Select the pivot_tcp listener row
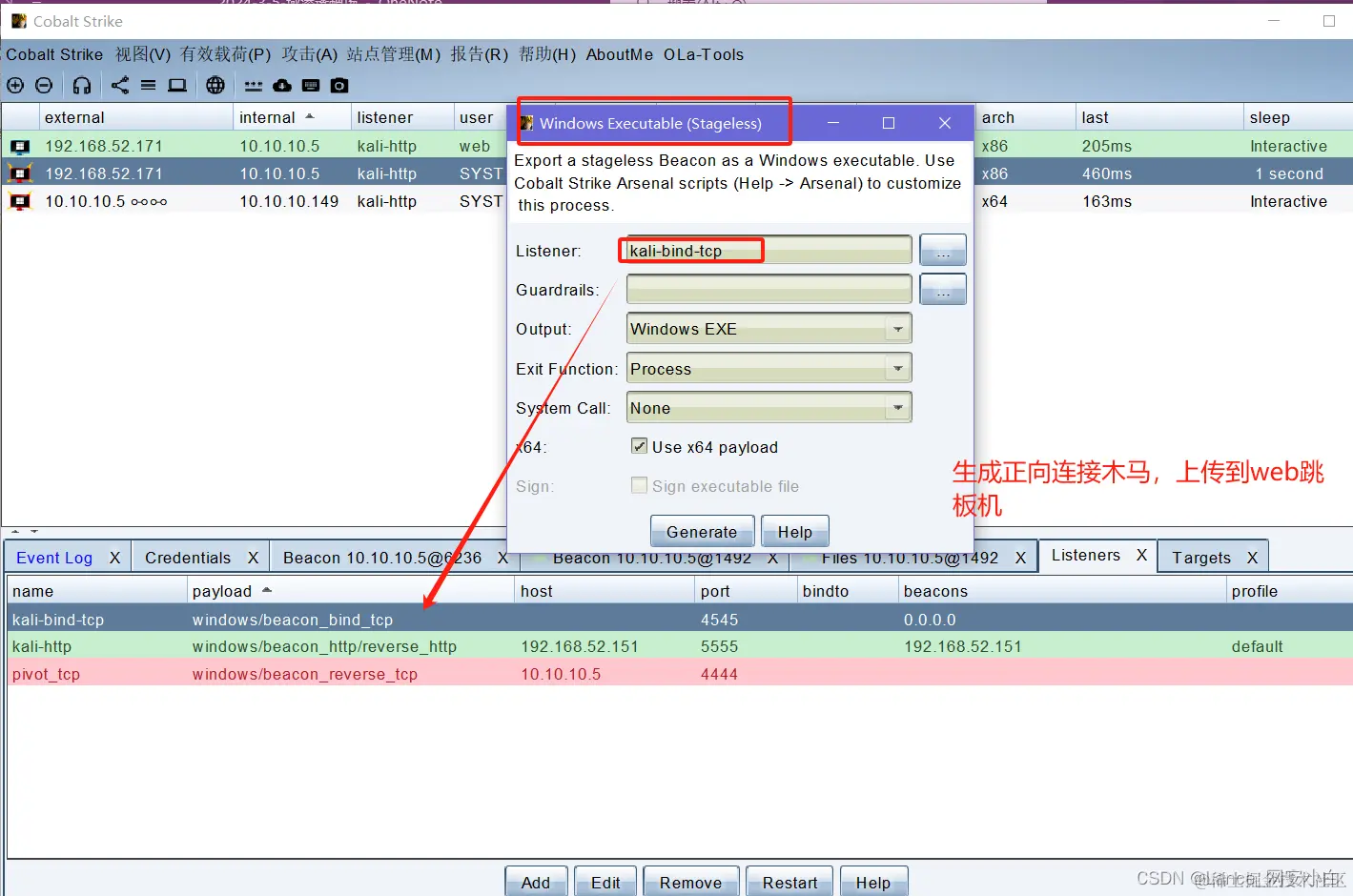Viewport: 1353px width, 896px height. [x=680, y=674]
